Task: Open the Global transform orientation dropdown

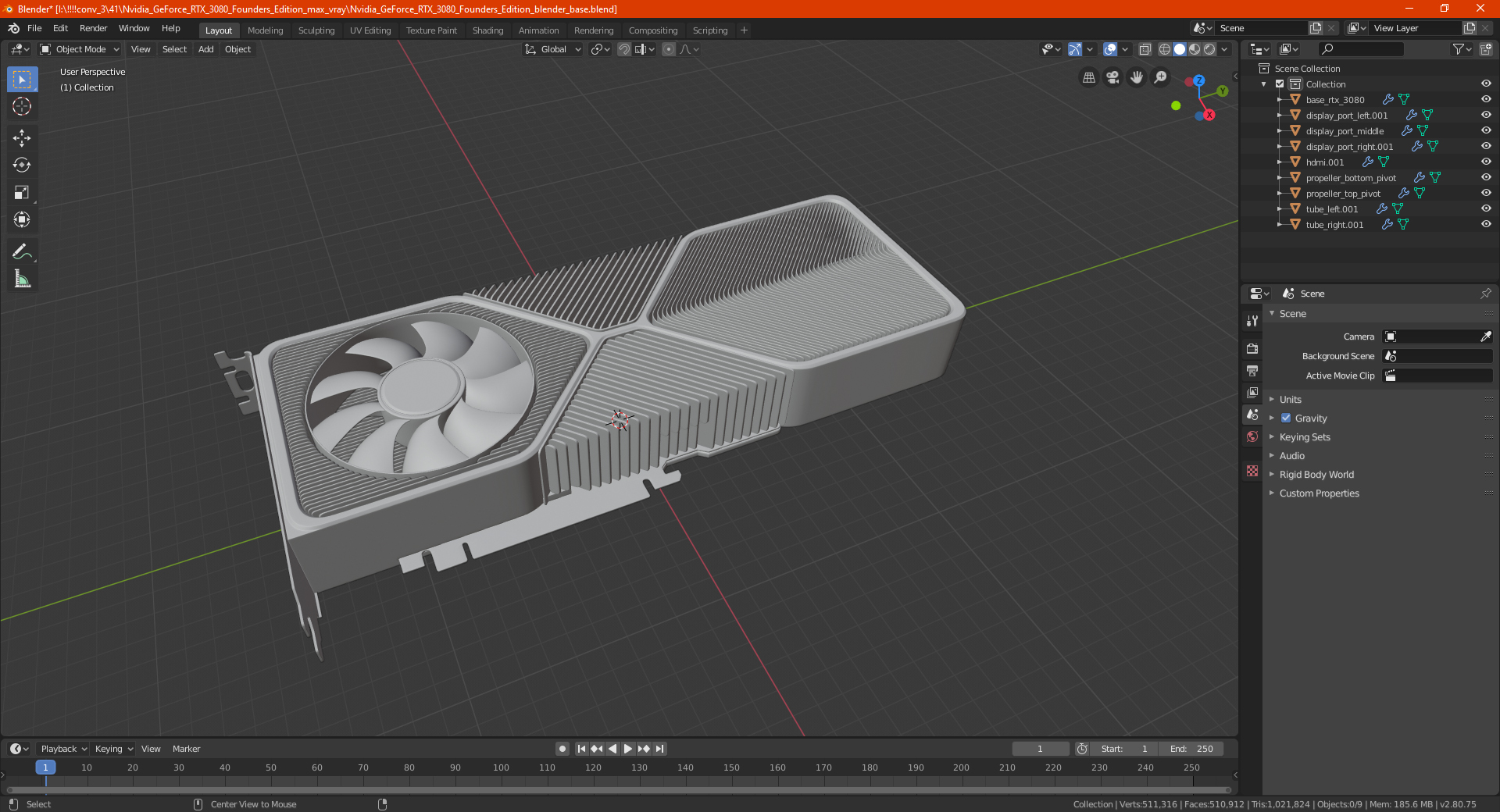Action: pos(552,49)
